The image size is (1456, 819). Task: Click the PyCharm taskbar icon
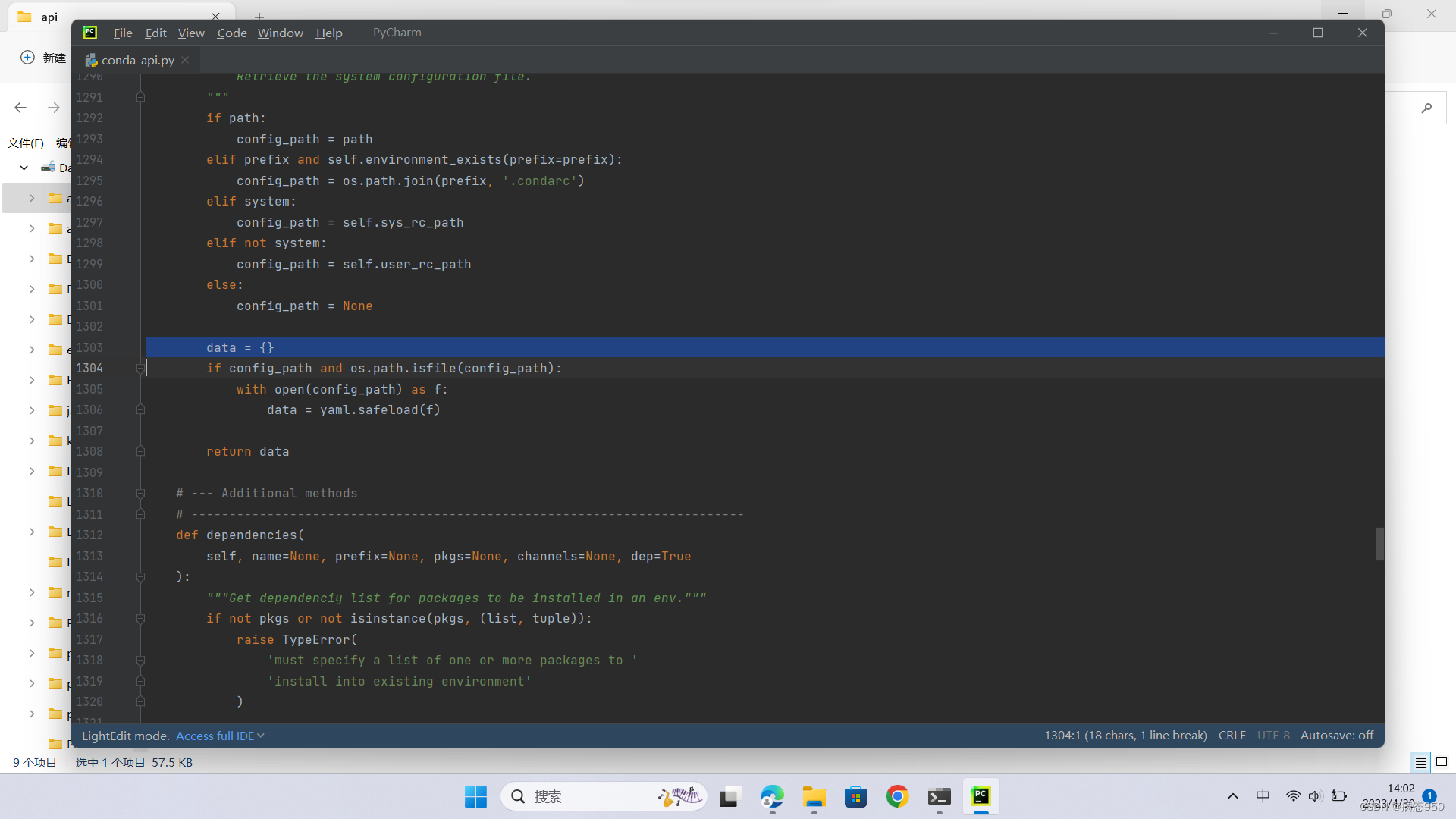coord(981,796)
